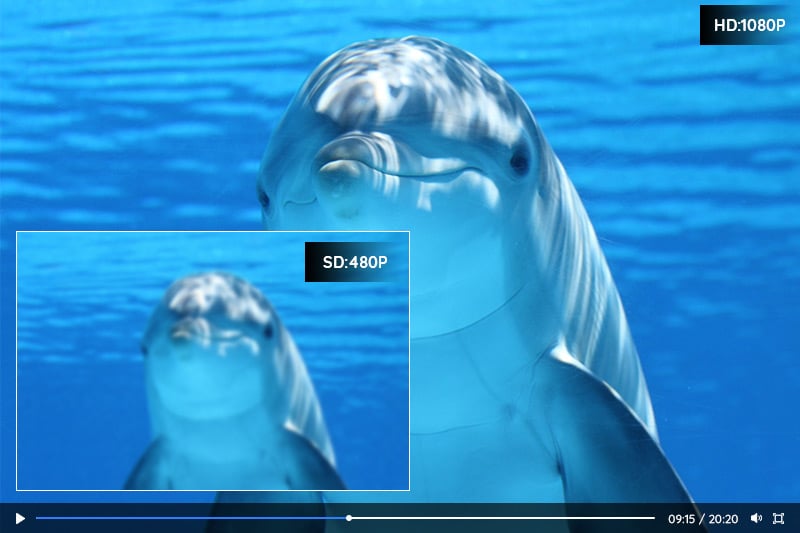This screenshot has height=533, width=800.
Task: Click the 09:15 / 20:20 time readout
Action: (x=703, y=519)
